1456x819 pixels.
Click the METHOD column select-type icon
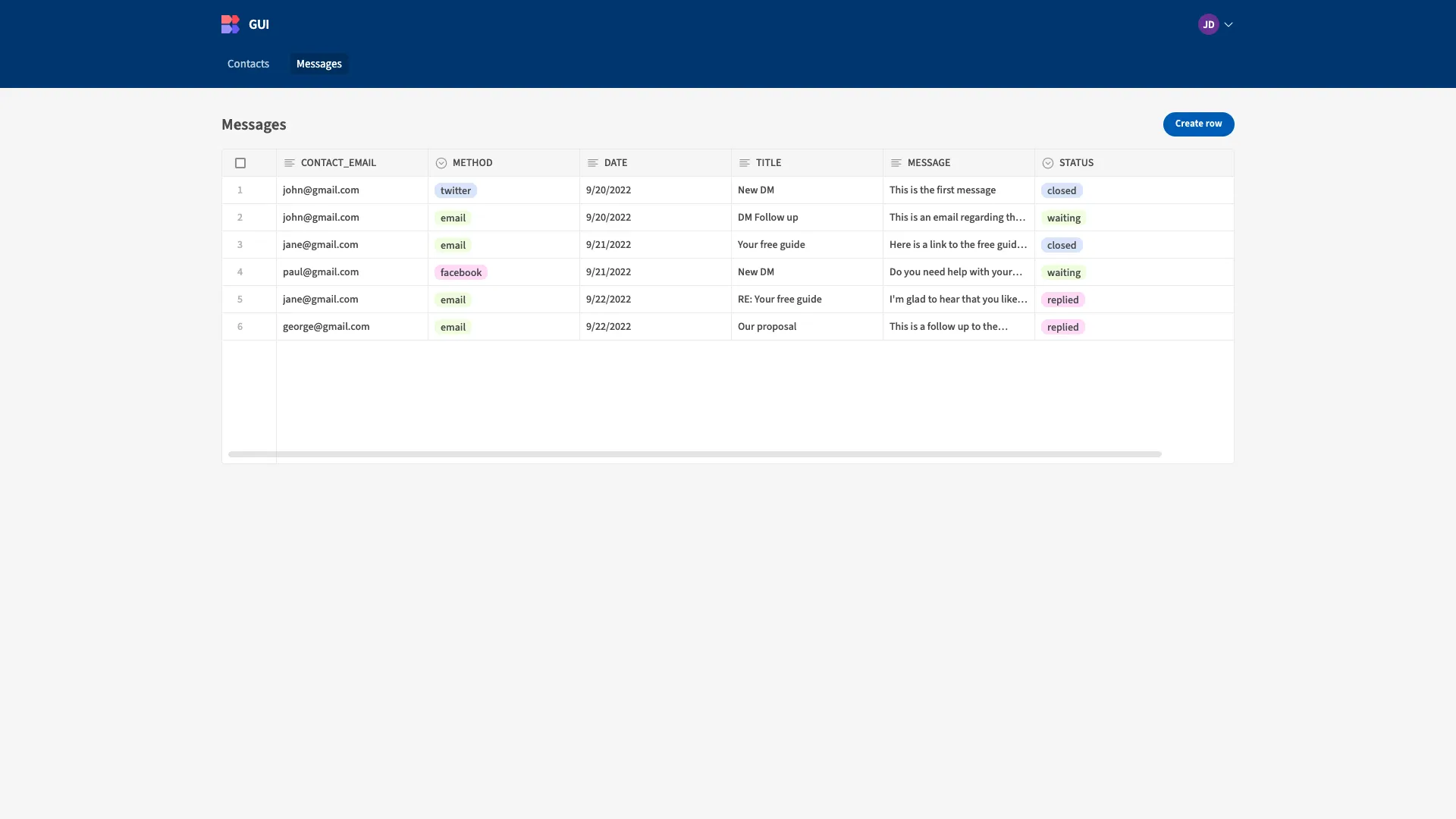(441, 163)
